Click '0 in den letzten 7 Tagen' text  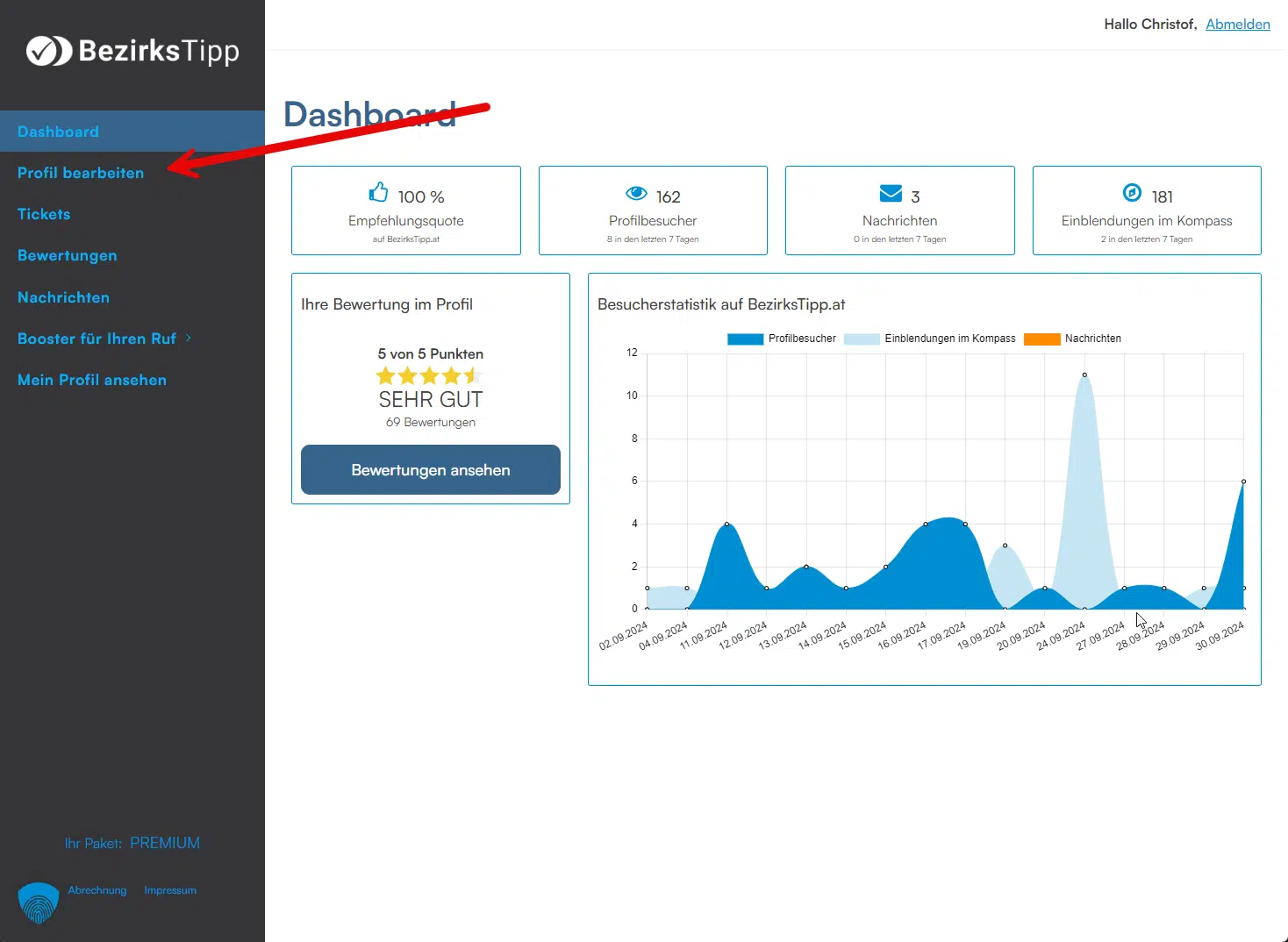900,239
